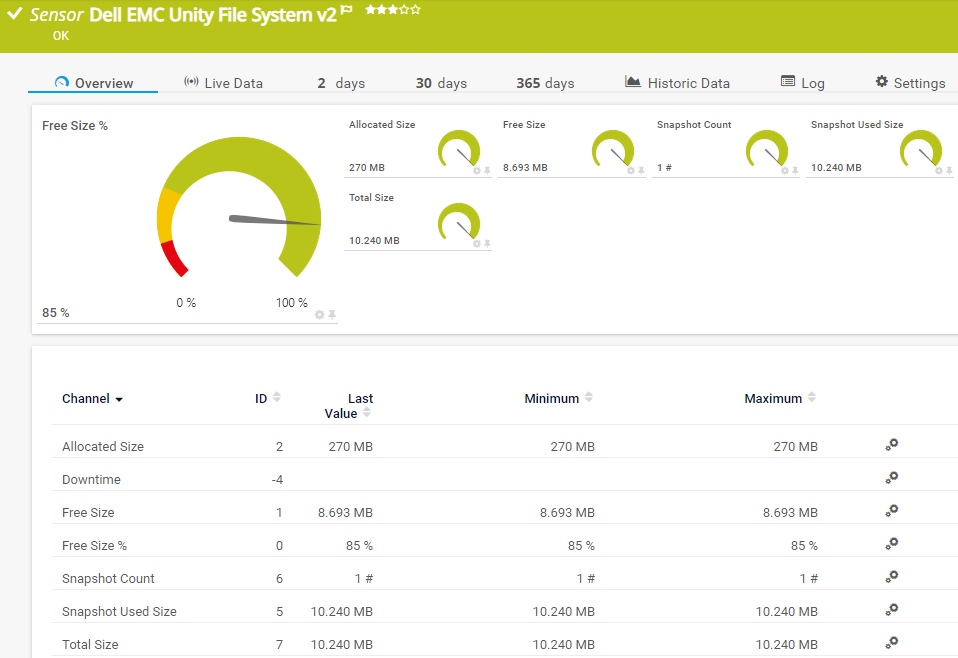Sort table by ID column arrows

277,398
